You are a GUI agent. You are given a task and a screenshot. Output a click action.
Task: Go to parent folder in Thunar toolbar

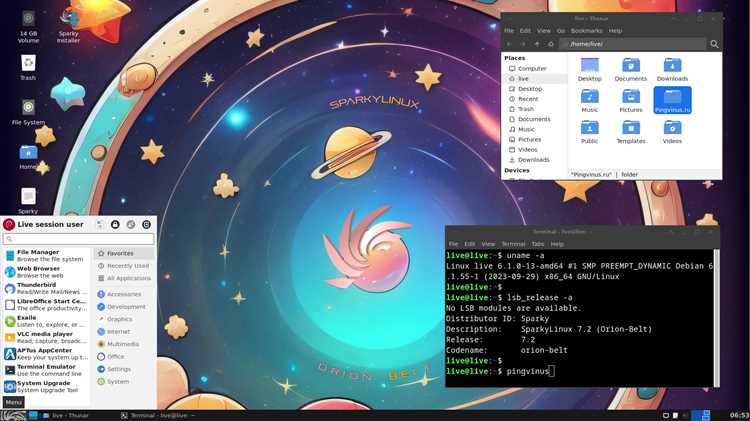537,44
